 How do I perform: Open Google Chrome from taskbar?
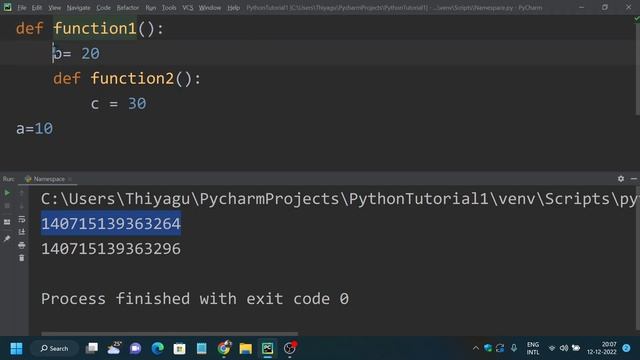[224, 349]
